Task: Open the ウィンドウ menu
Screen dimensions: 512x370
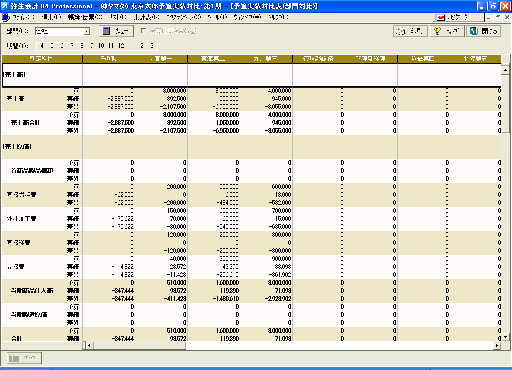Action: click(247, 17)
